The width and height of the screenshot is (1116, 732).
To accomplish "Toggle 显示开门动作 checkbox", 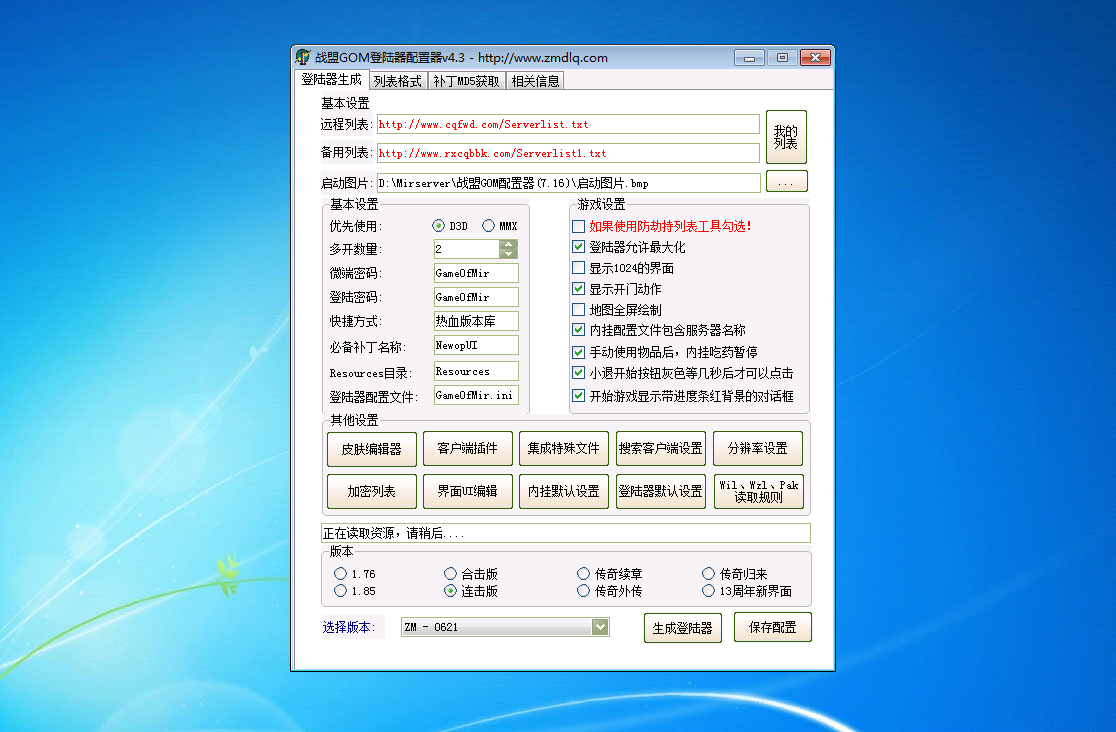I will click(579, 289).
